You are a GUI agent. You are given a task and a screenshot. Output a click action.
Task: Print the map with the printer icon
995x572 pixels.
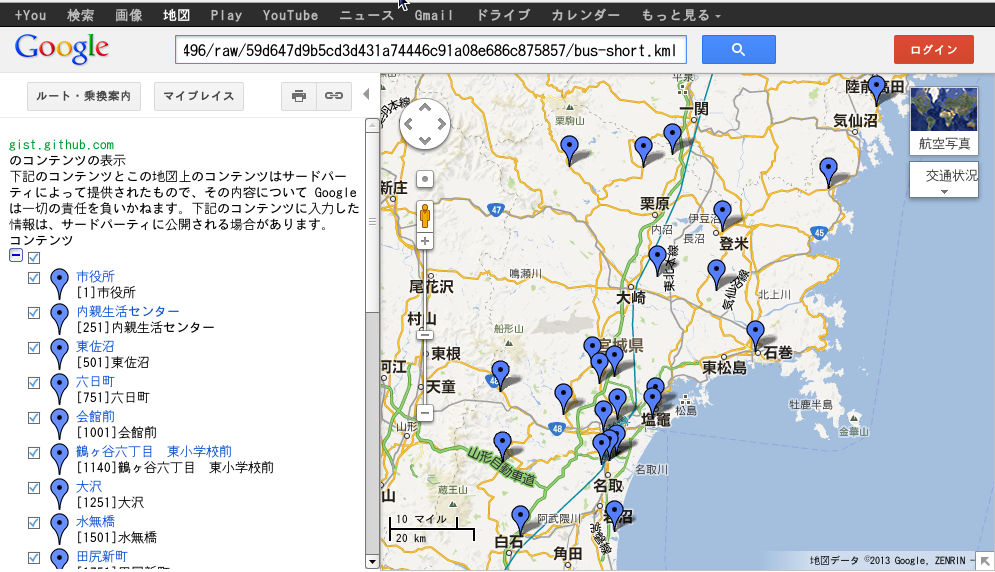(299, 96)
